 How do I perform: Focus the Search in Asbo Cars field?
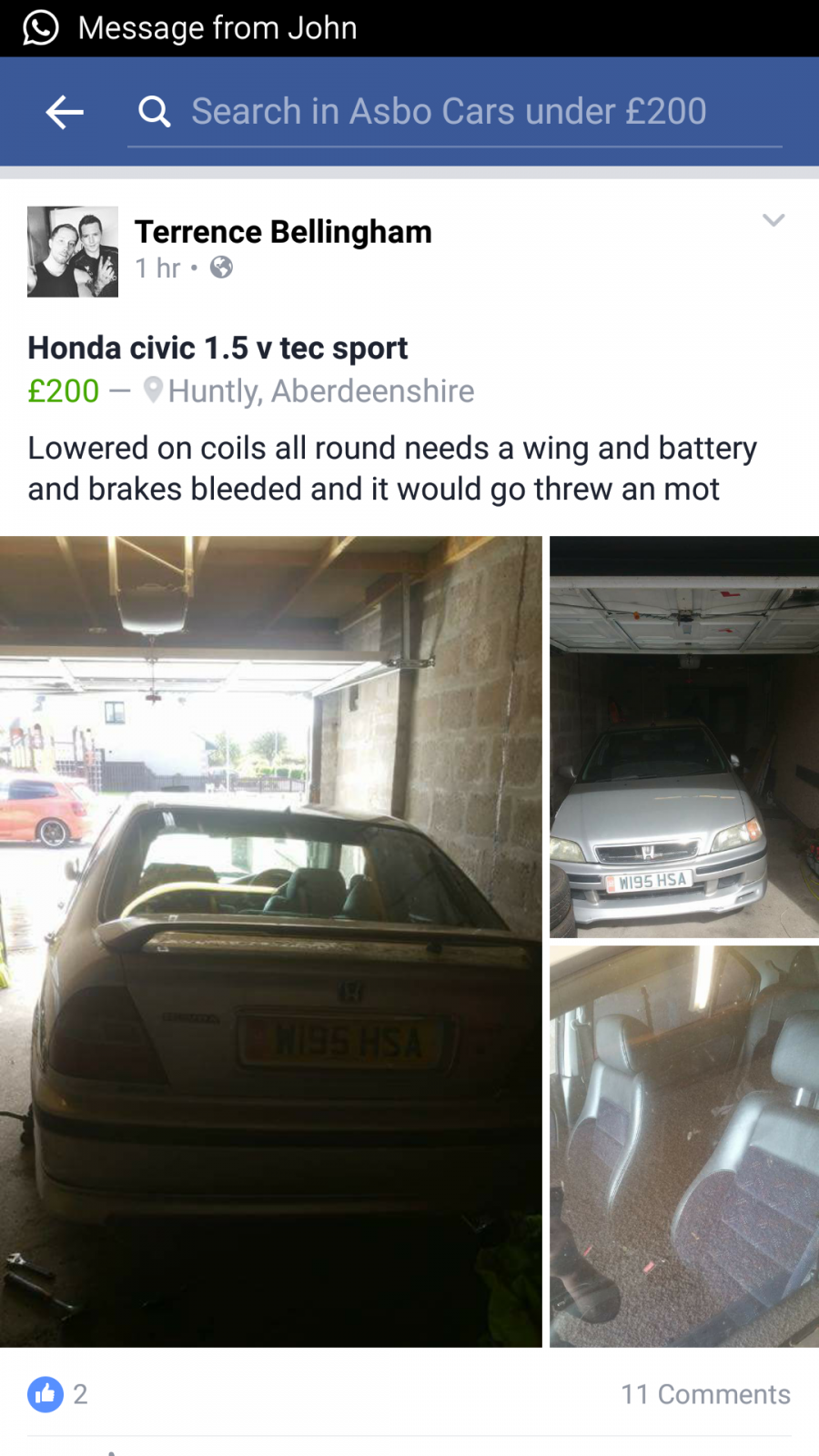coord(455,112)
